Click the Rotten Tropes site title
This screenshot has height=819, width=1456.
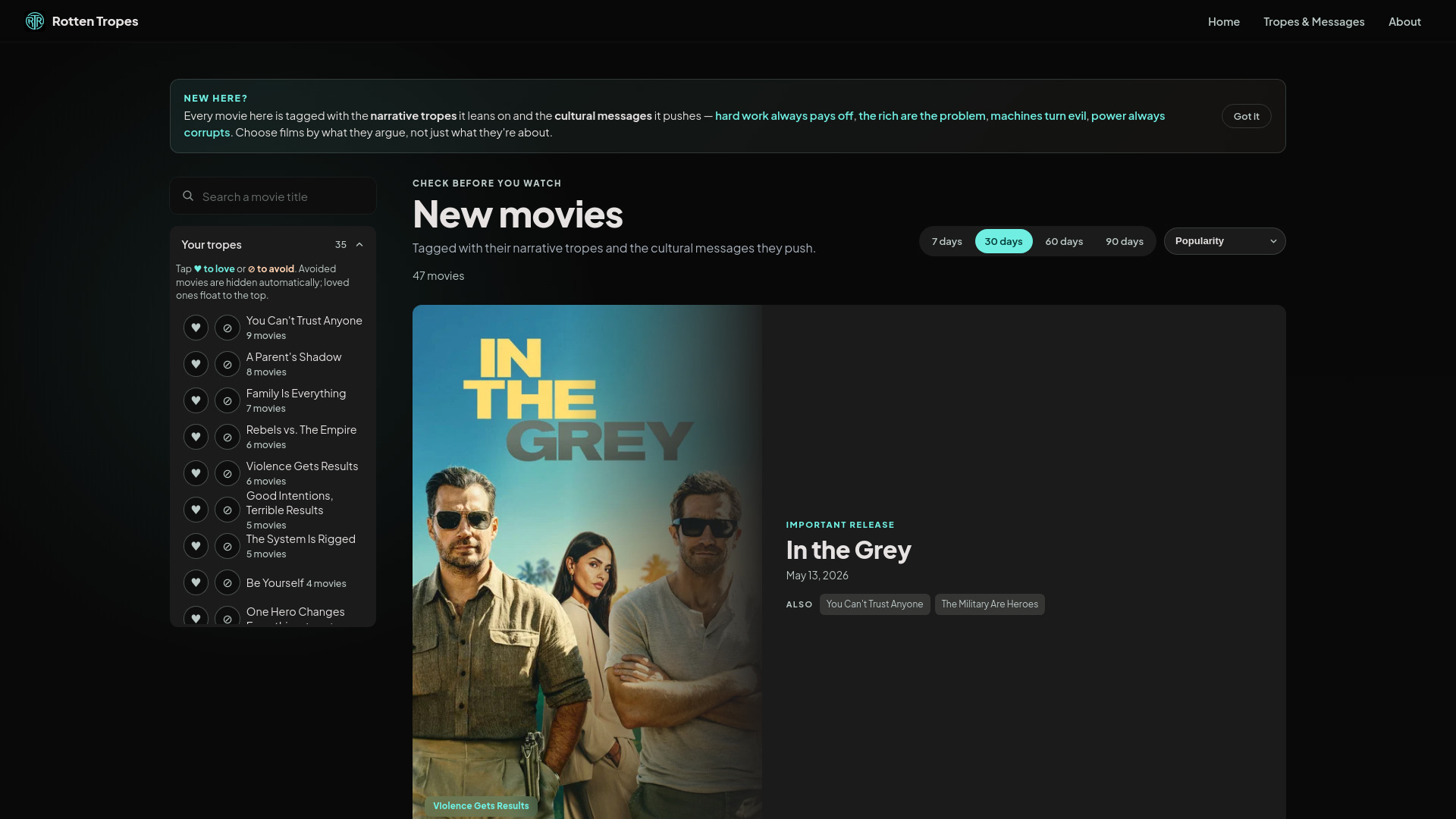[x=95, y=21]
